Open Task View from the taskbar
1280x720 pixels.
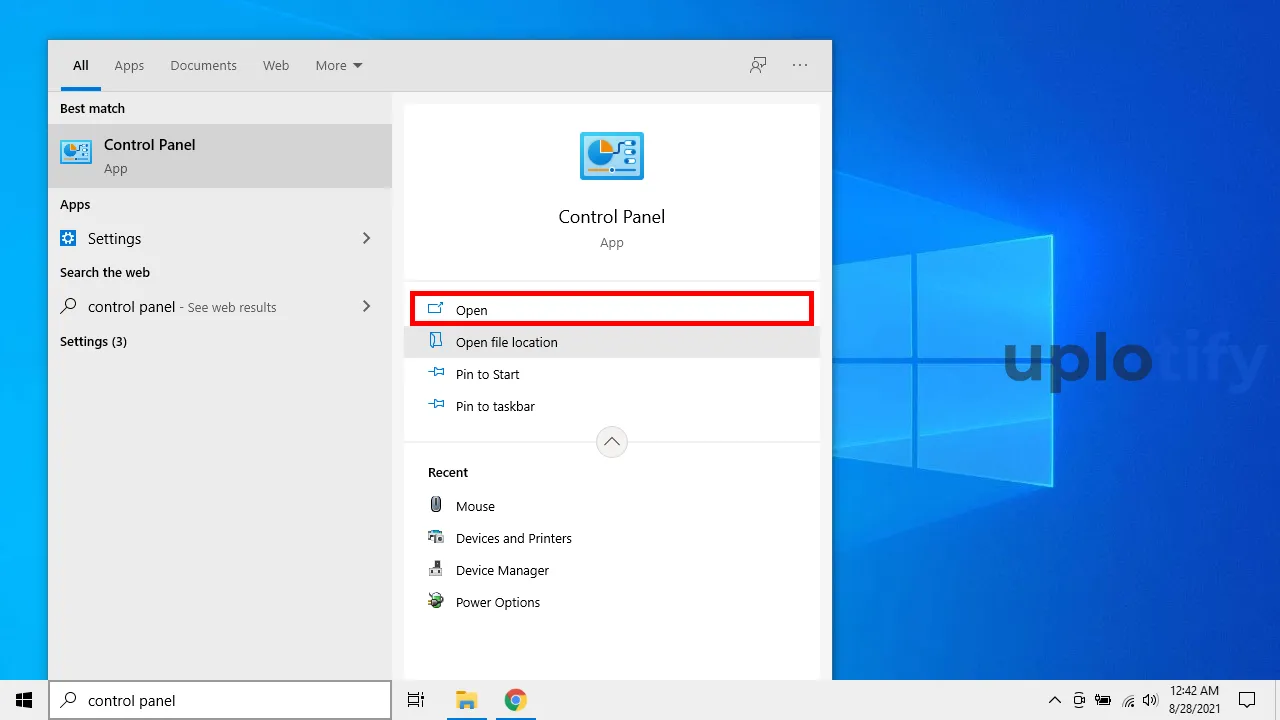click(x=416, y=700)
